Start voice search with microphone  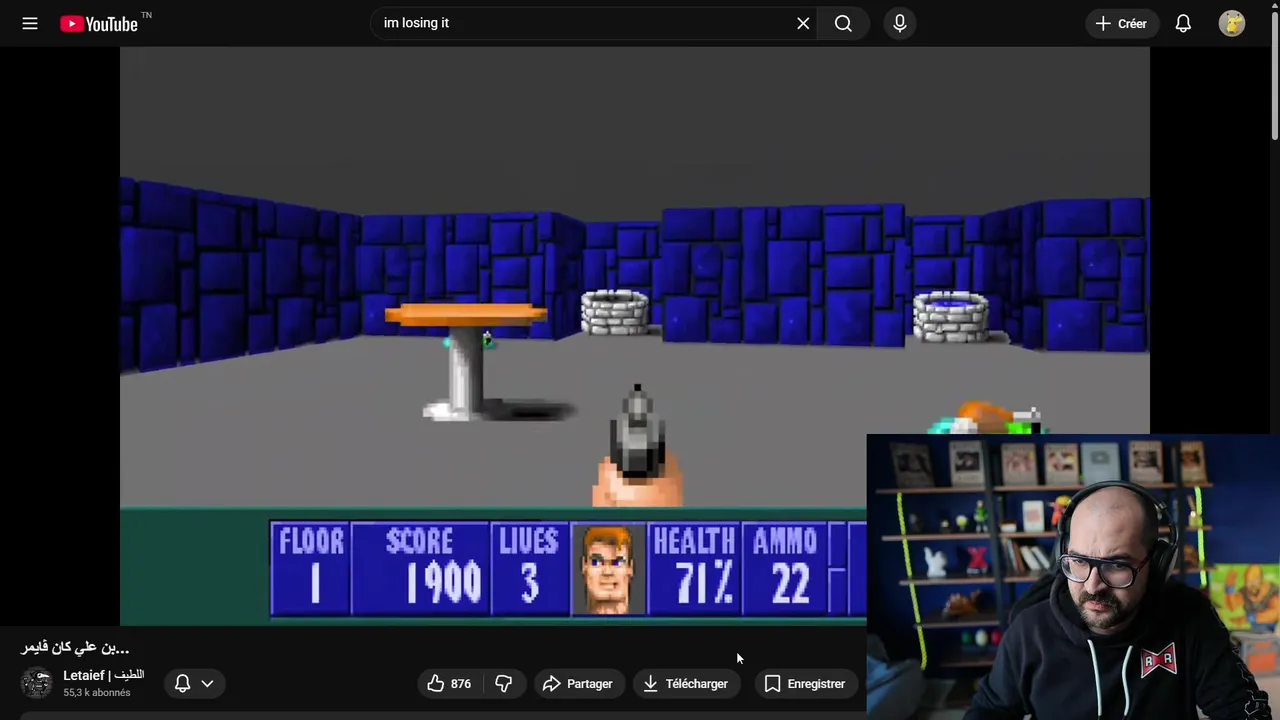tap(900, 23)
